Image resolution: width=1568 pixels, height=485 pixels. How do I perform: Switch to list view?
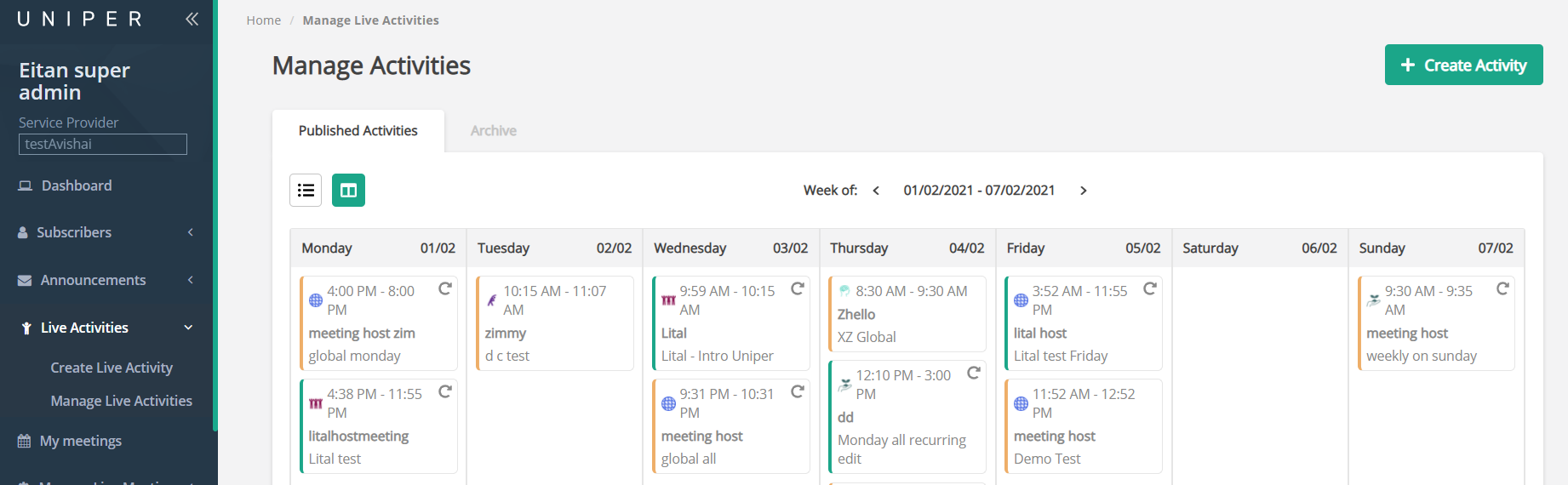306,191
